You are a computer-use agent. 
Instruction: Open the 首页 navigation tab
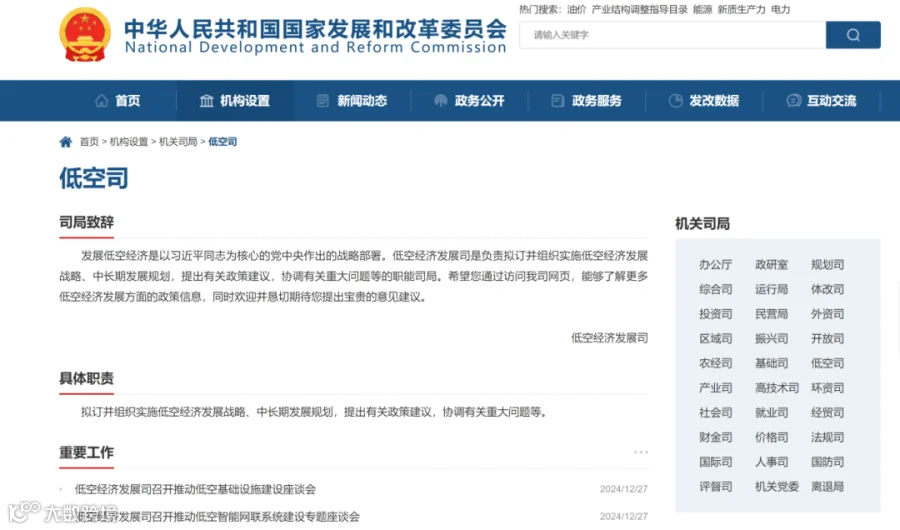(118, 101)
